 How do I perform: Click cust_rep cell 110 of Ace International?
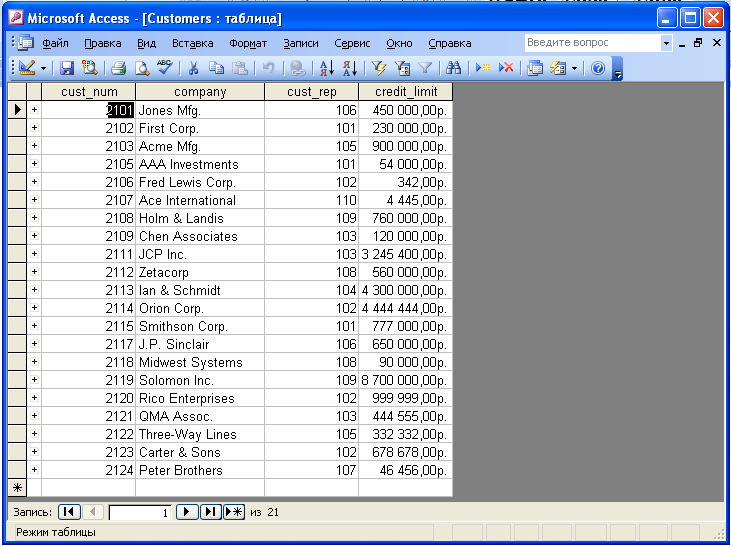pos(311,200)
